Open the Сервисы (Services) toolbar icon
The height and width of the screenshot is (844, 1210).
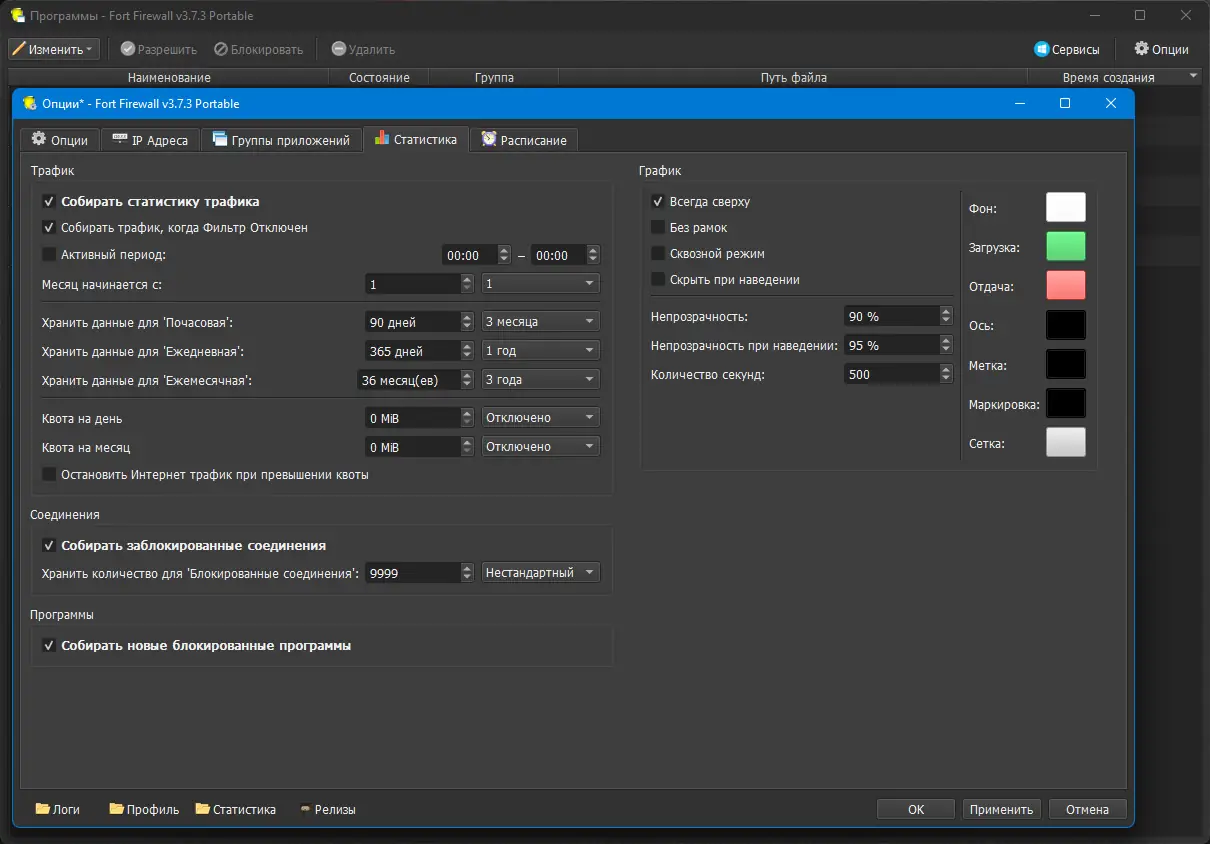(1042, 49)
